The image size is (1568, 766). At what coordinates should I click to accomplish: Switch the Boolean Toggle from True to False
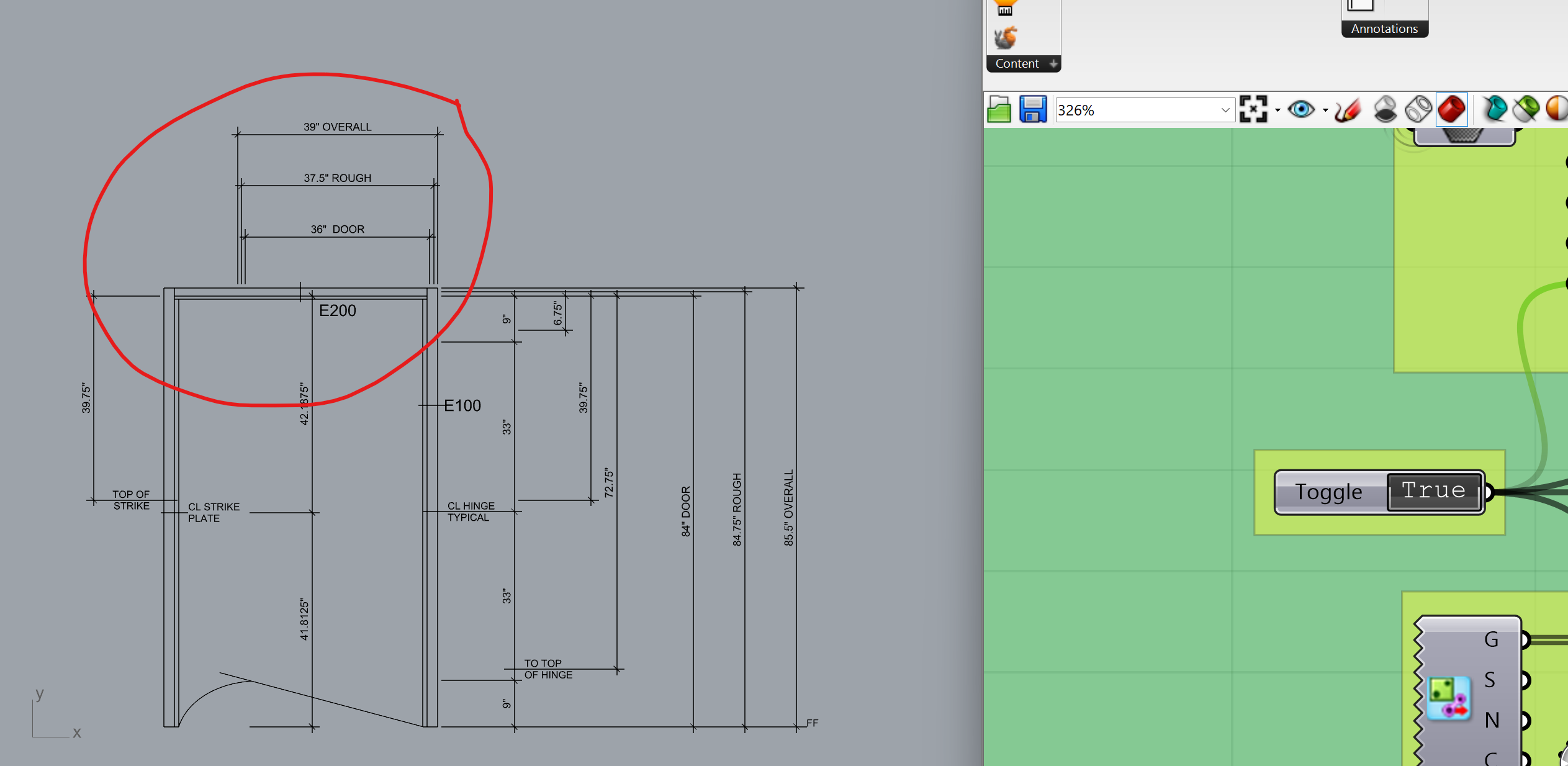coord(1434,491)
